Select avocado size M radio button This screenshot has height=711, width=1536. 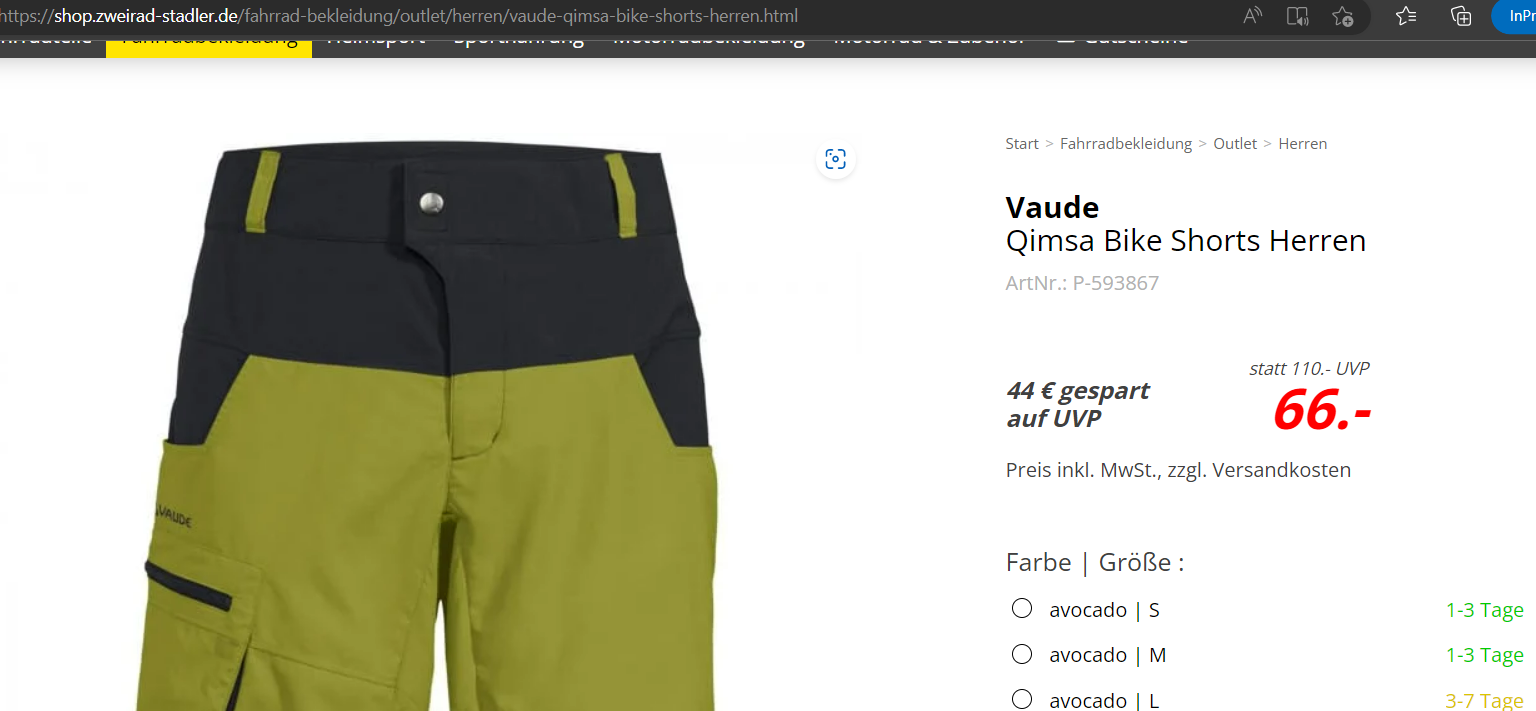pos(1022,654)
